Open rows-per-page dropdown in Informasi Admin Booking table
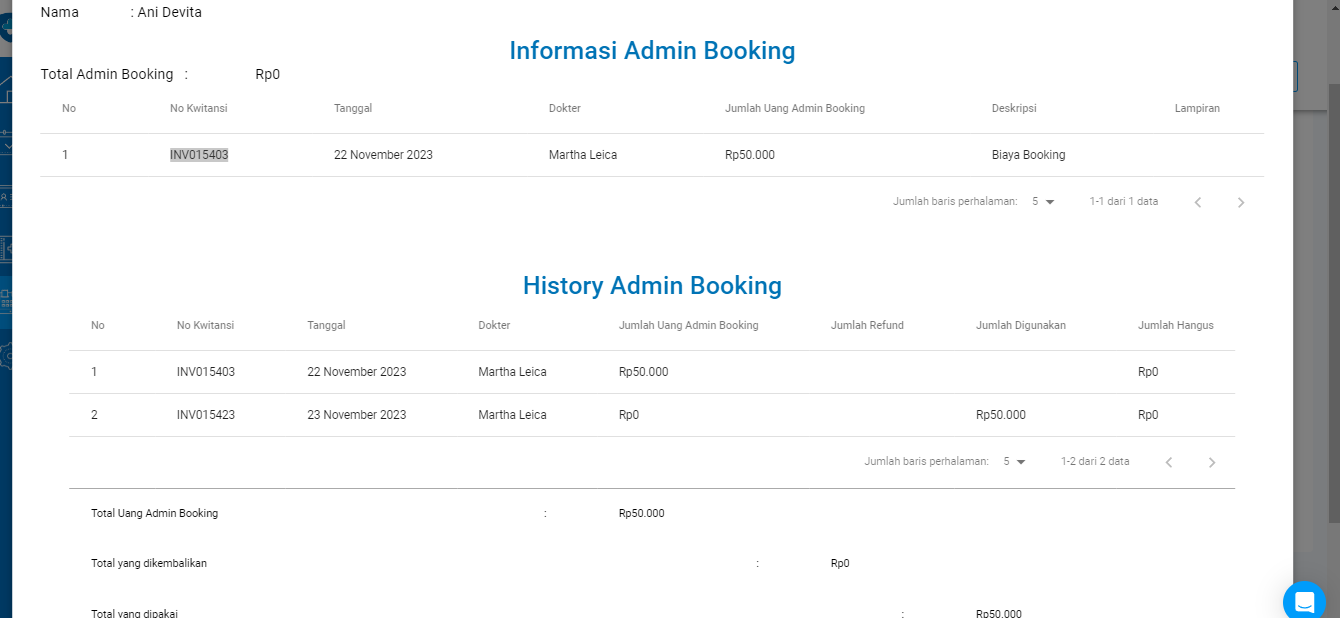 [1044, 202]
